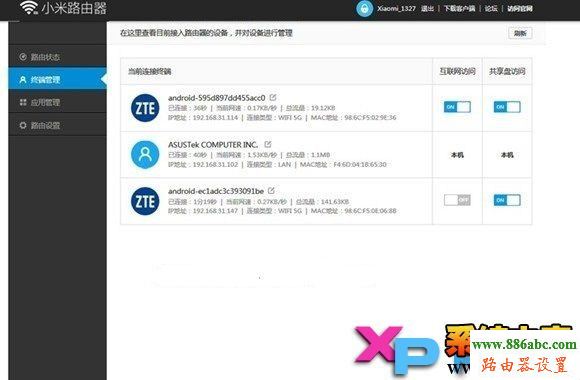Click IP address 192.168.31.147
Viewport: 580px width, 380px height.
click(215, 211)
